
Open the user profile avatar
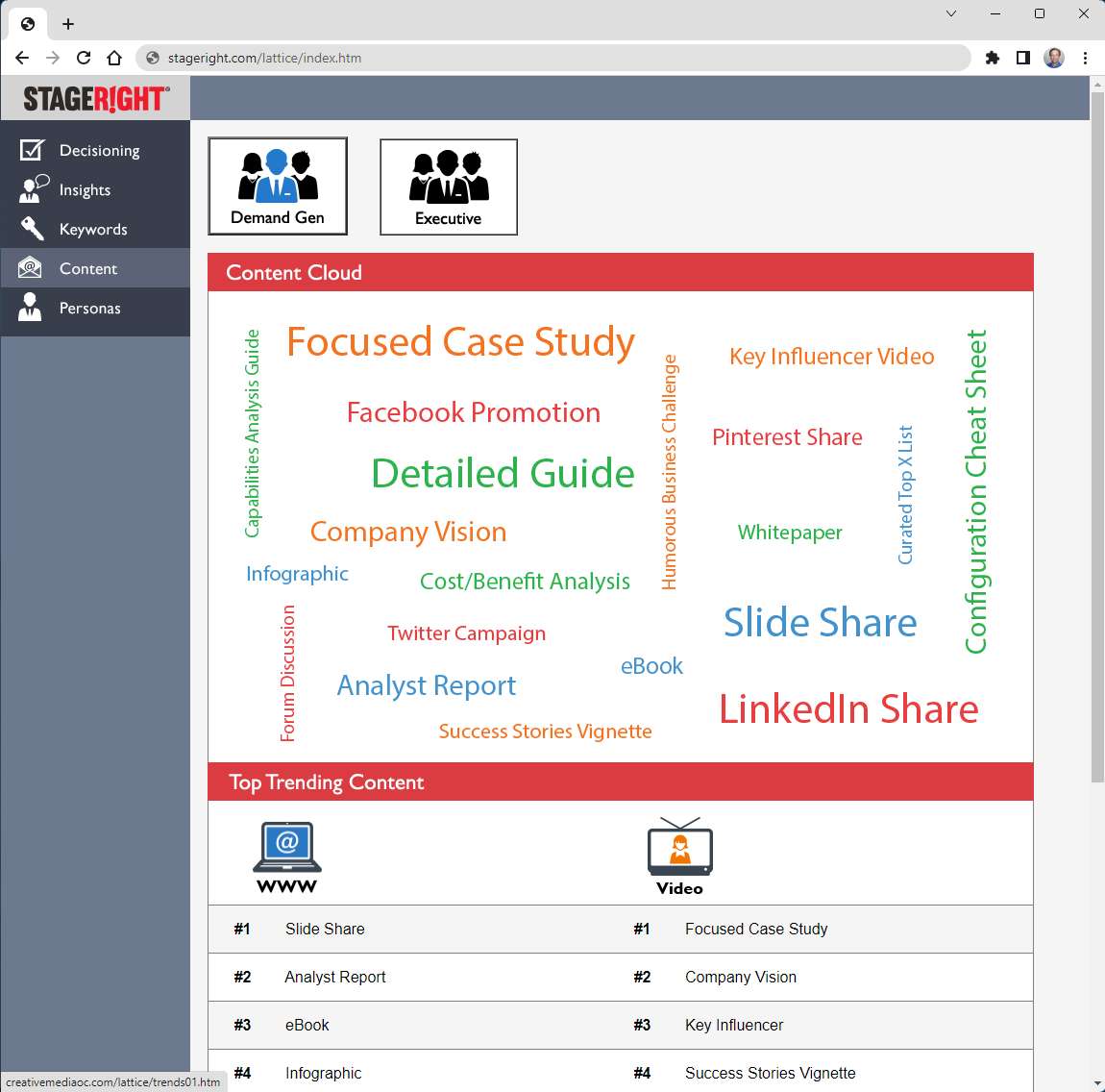tap(1054, 58)
